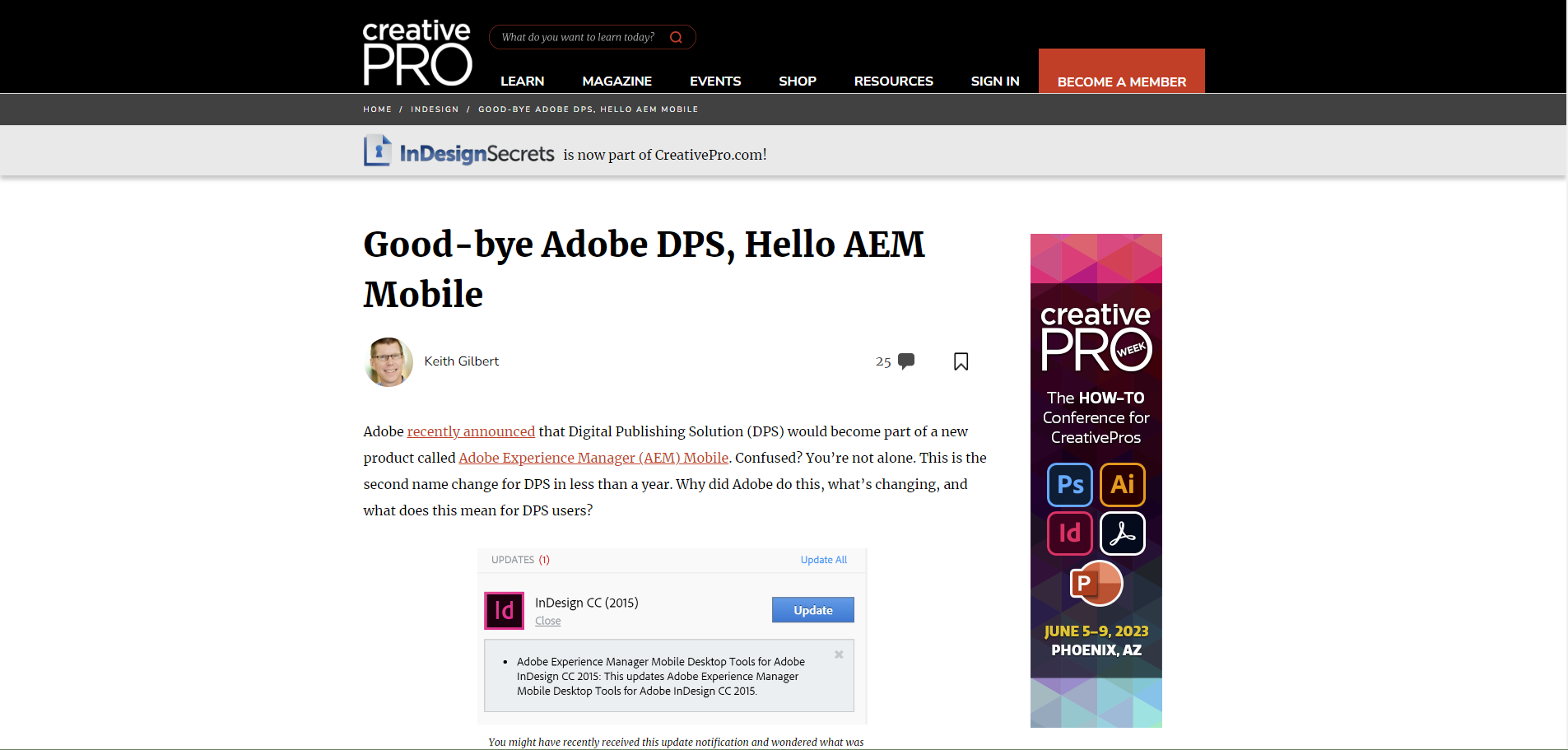Click Update All in the updates screenshot
The width and height of the screenshot is (1568, 750).
pyautogui.click(x=824, y=560)
